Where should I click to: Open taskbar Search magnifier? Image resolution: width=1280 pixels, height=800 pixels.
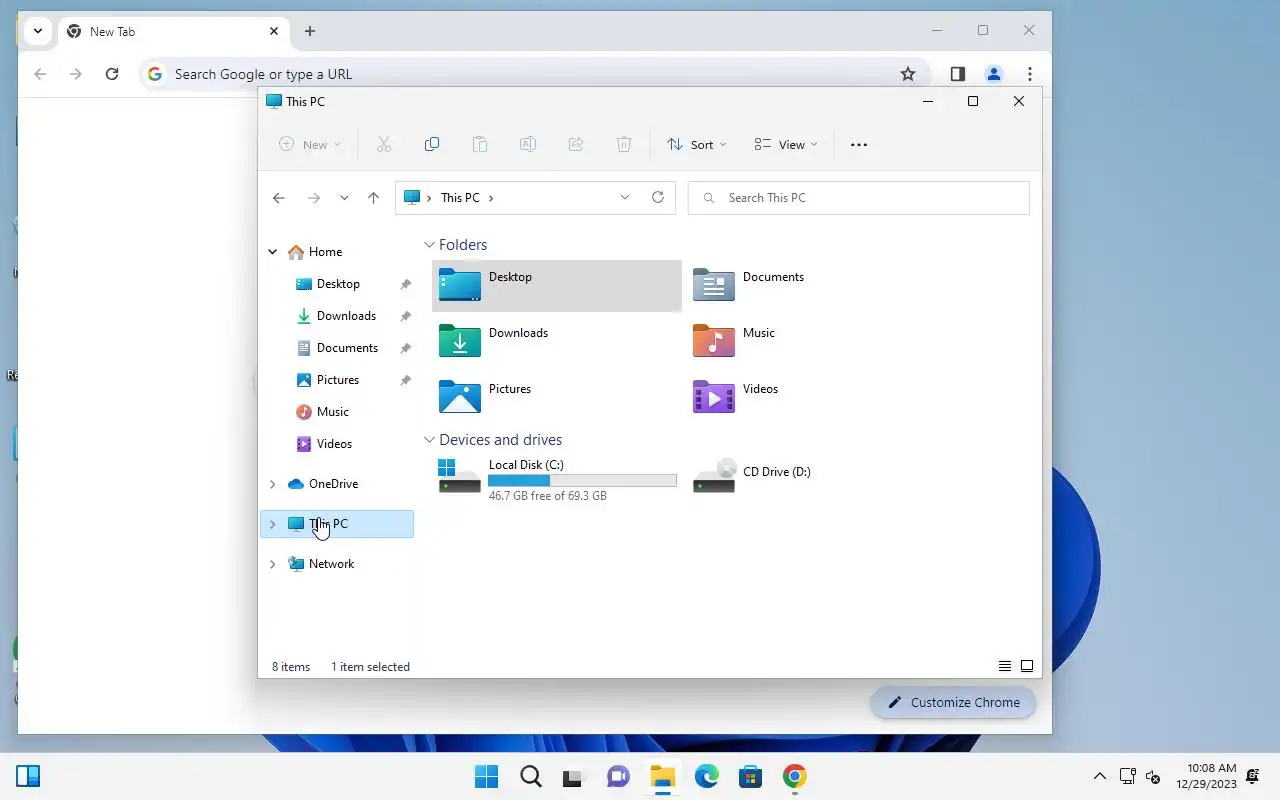point(531,777)
